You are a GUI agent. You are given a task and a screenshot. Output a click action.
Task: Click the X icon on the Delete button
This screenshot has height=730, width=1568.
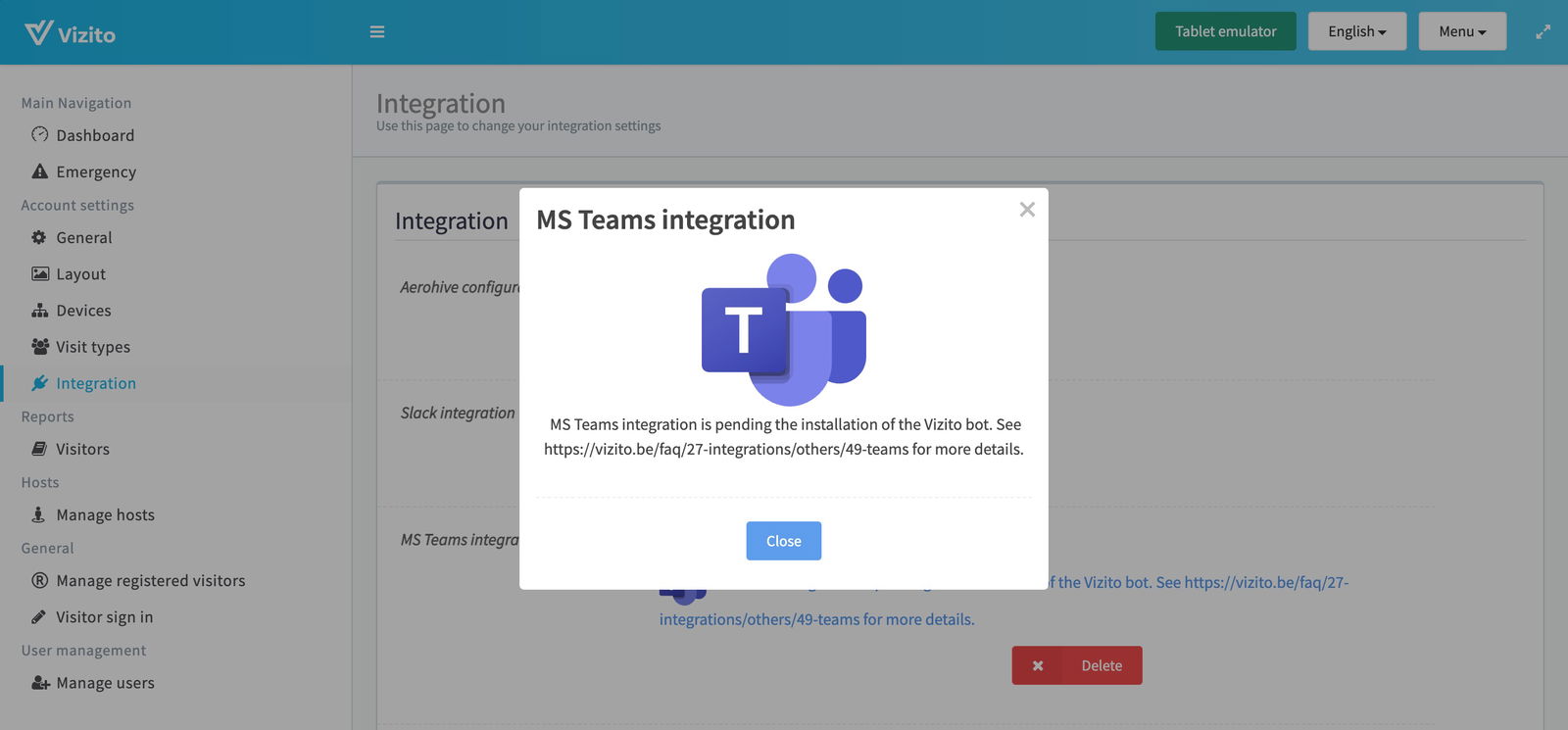coord(1038,665)
